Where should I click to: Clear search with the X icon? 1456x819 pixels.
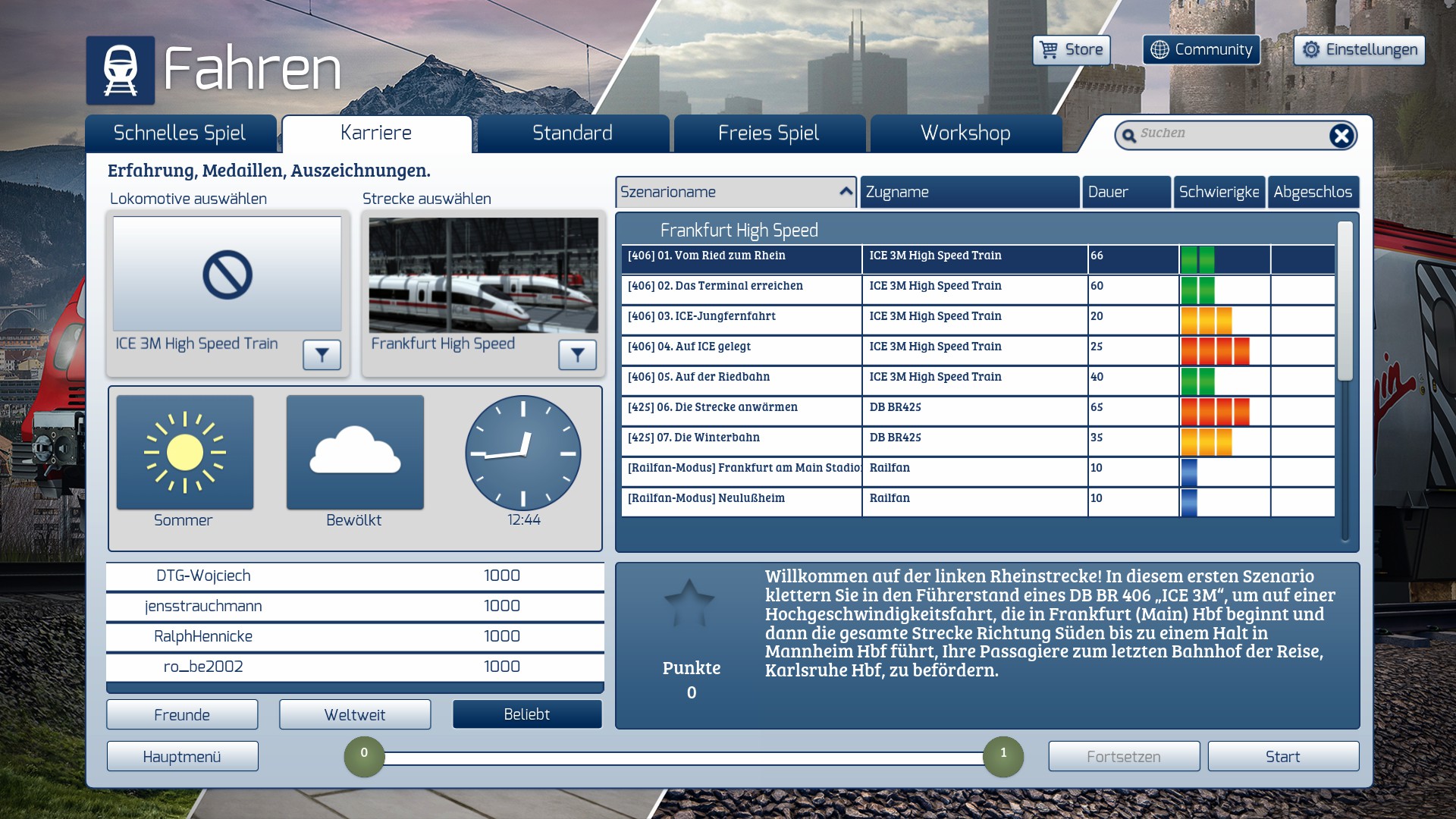coord(1341,136)
